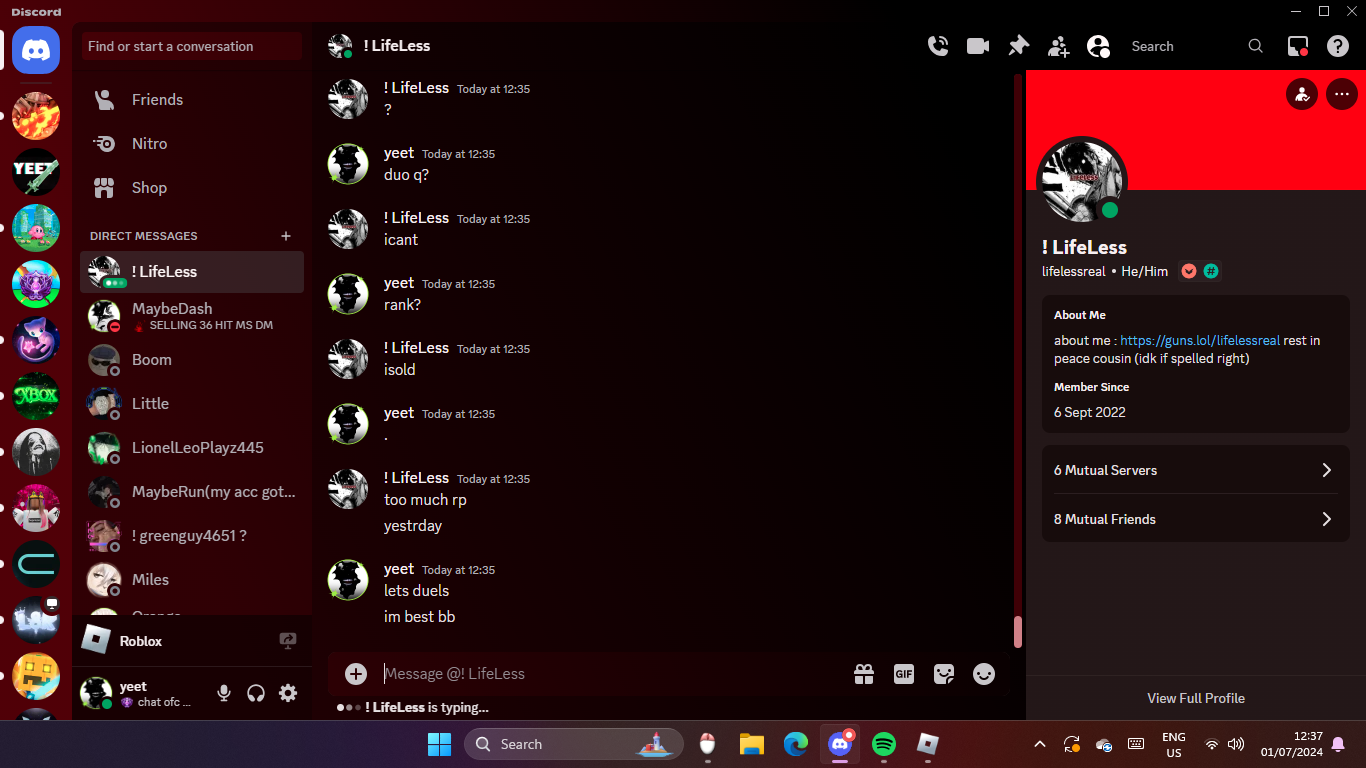
Task: Start a voice call with LifeLess
Action: (938, 46)
